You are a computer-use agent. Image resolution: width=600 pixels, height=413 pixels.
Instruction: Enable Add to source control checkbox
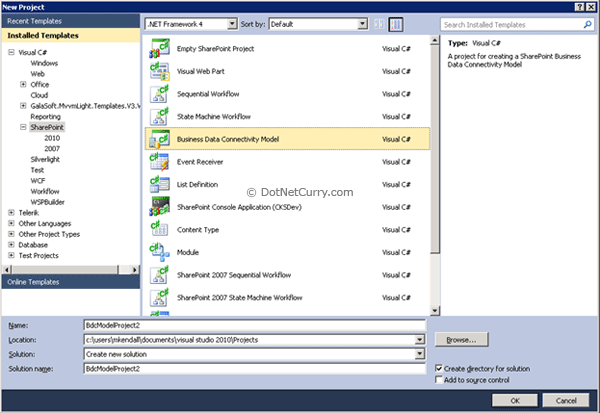coord(439,379)
